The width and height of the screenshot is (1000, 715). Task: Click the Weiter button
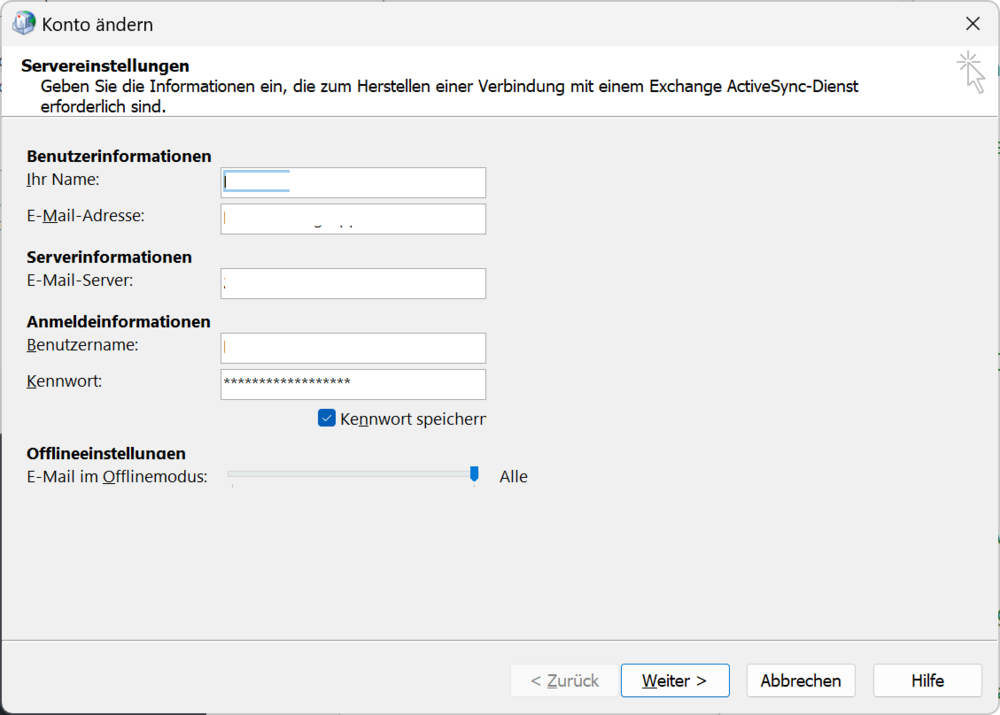(675, 680)
